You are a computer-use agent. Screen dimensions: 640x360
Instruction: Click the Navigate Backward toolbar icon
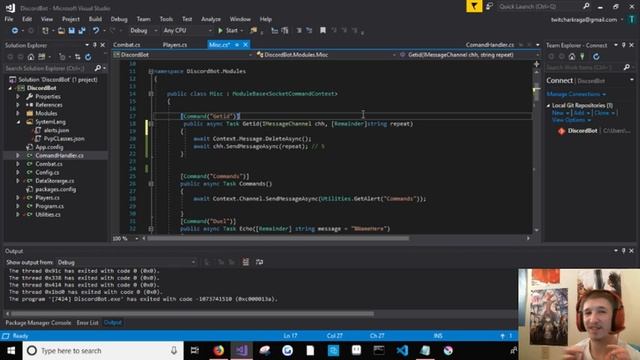(x=15, y=31)
